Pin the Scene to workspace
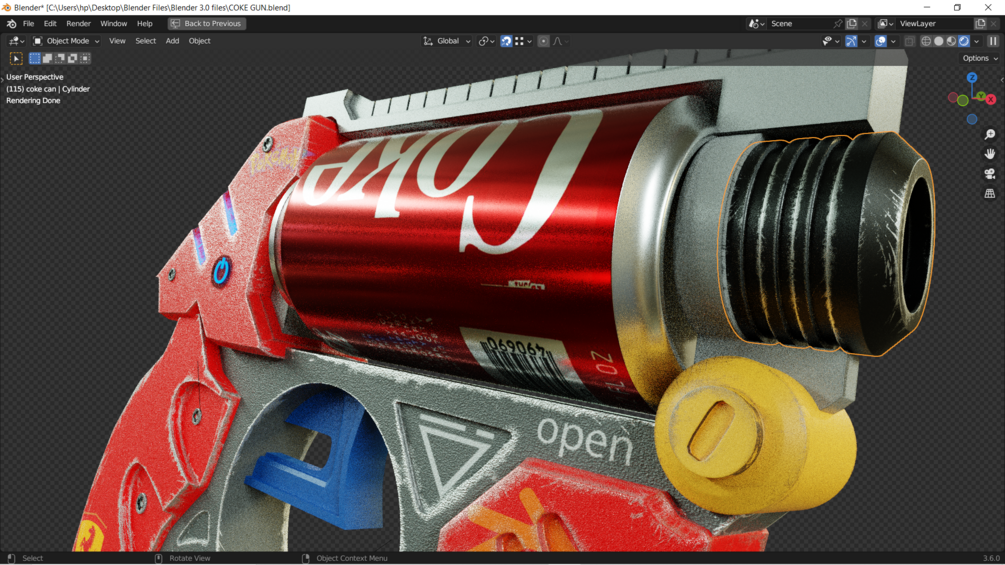Screen dimensions: 1005x565 [837, 24]
